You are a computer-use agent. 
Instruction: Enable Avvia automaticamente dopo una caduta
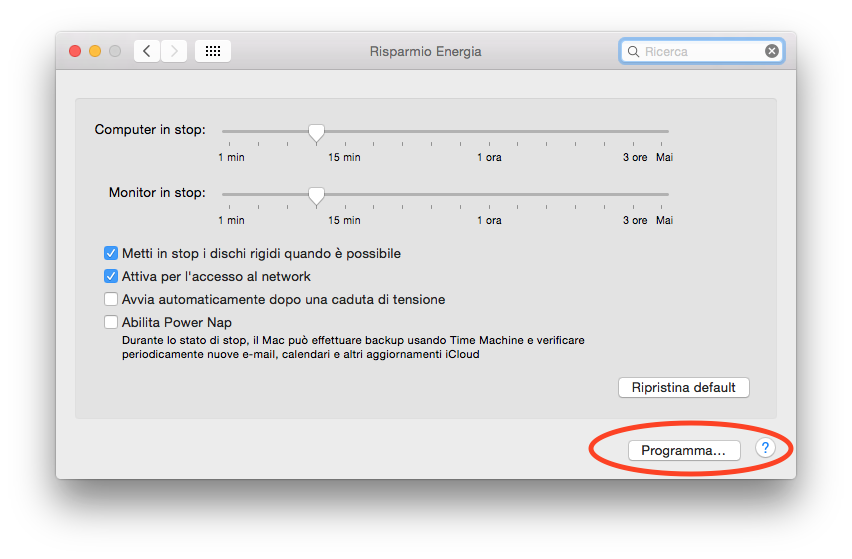point(111,299)
